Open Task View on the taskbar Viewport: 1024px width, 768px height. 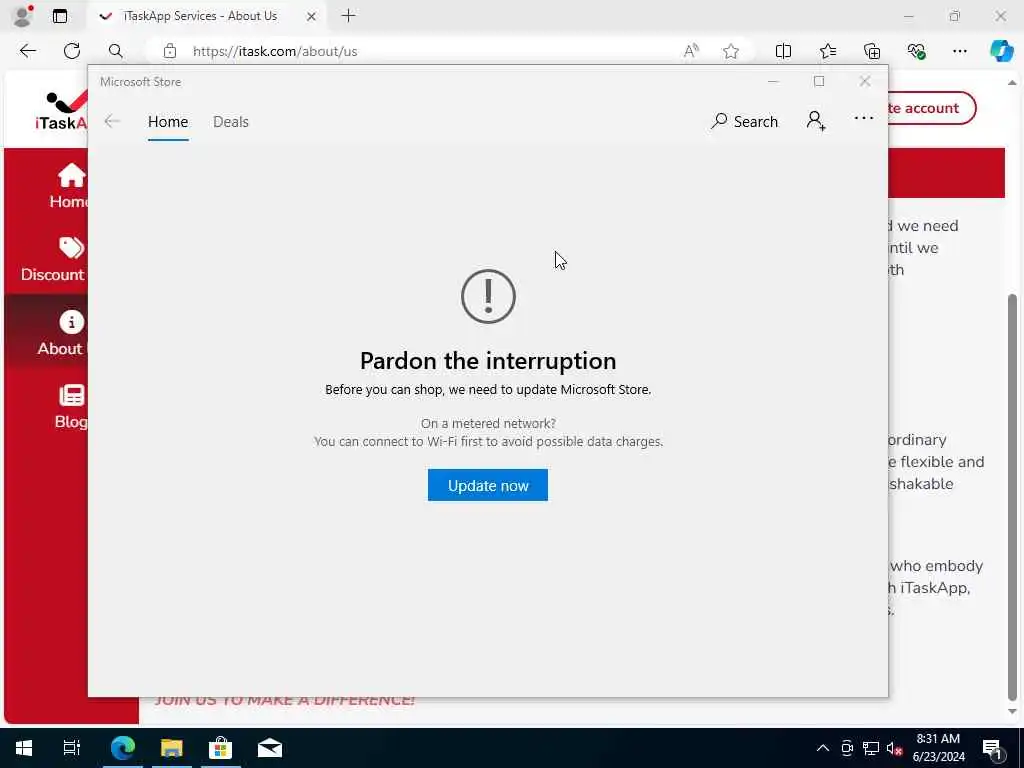71,748
